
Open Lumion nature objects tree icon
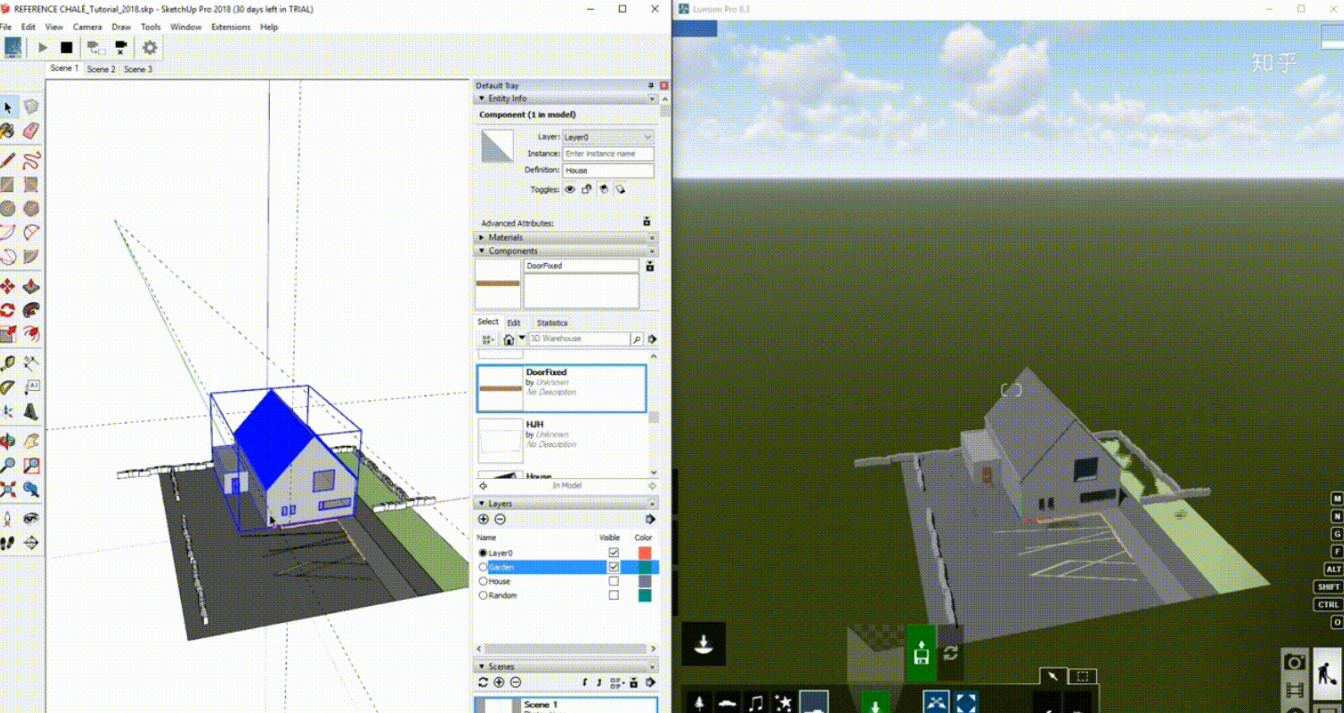[699, 703]
